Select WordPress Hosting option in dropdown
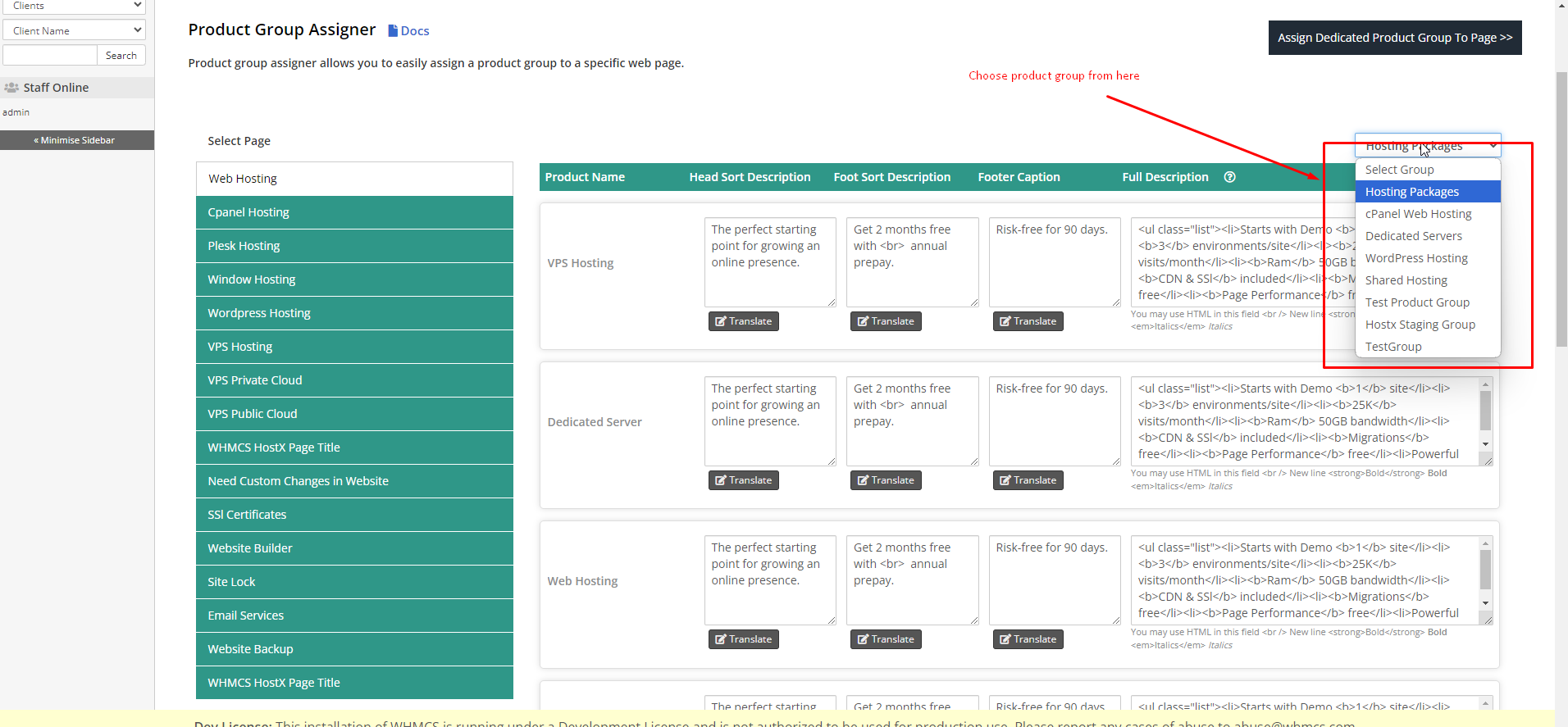The image size is (1568, 727). click(x=1416, y=258)
